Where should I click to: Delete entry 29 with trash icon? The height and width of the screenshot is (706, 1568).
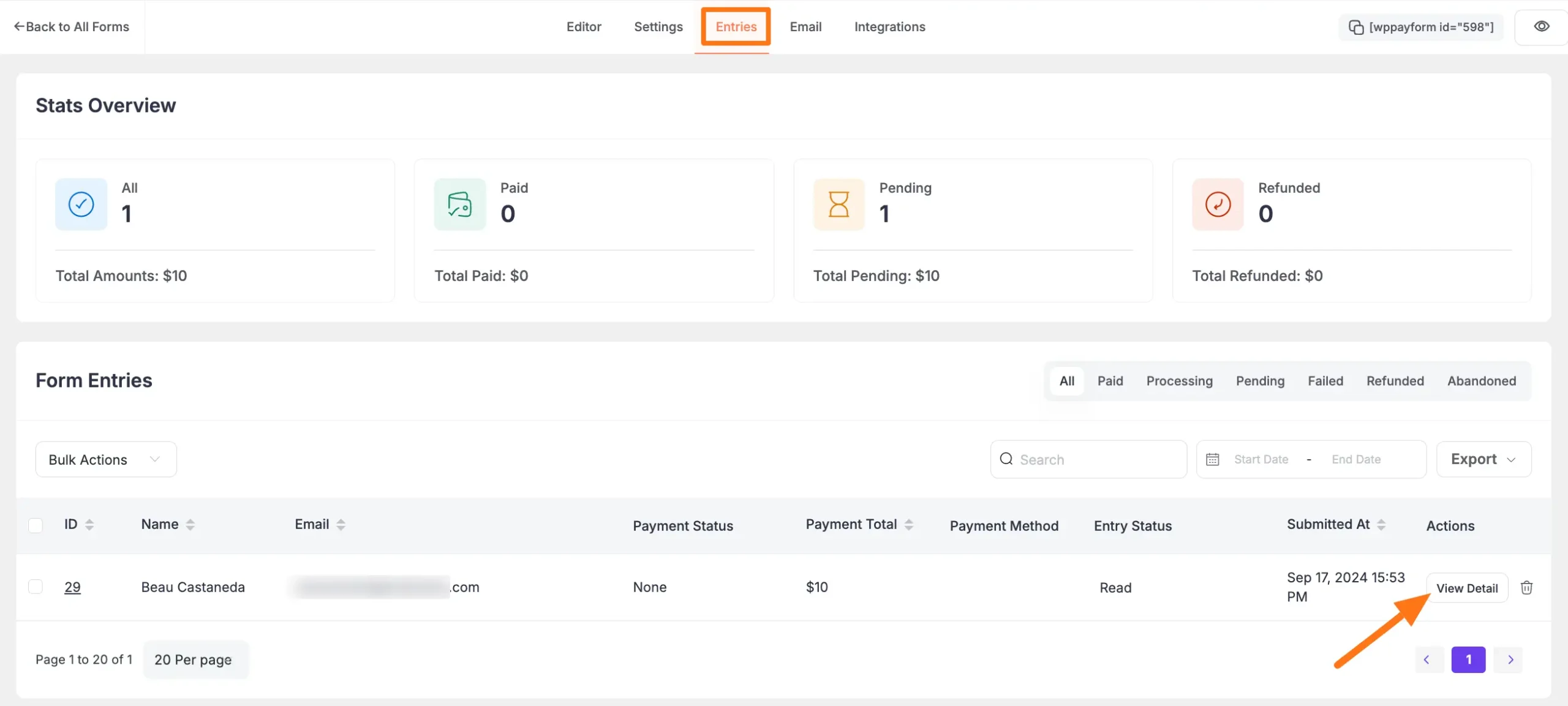click(1526, 588)
